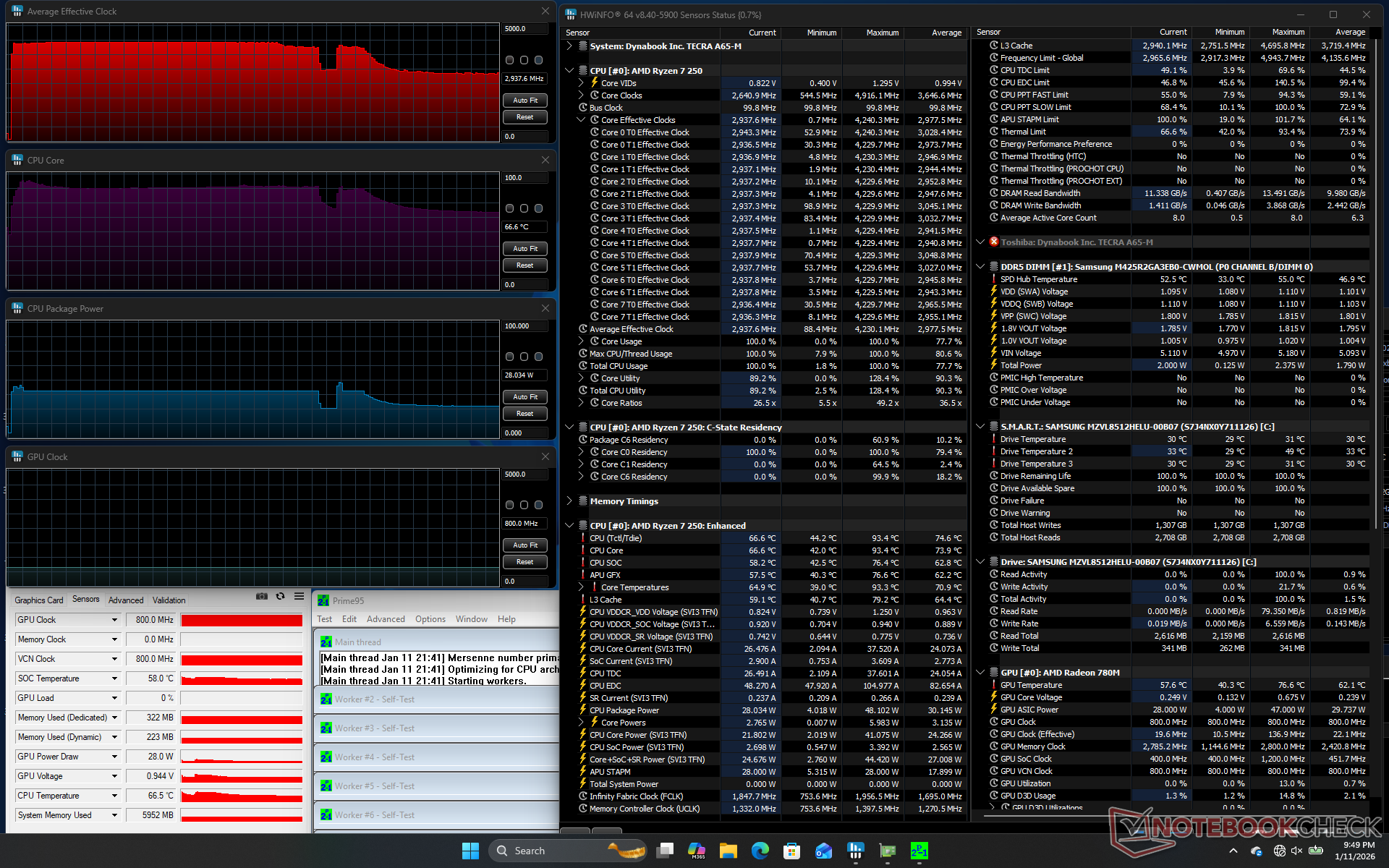Click GPU-Z refresh sensors icon
The image size is (1389, 868).
coord(281,597)
